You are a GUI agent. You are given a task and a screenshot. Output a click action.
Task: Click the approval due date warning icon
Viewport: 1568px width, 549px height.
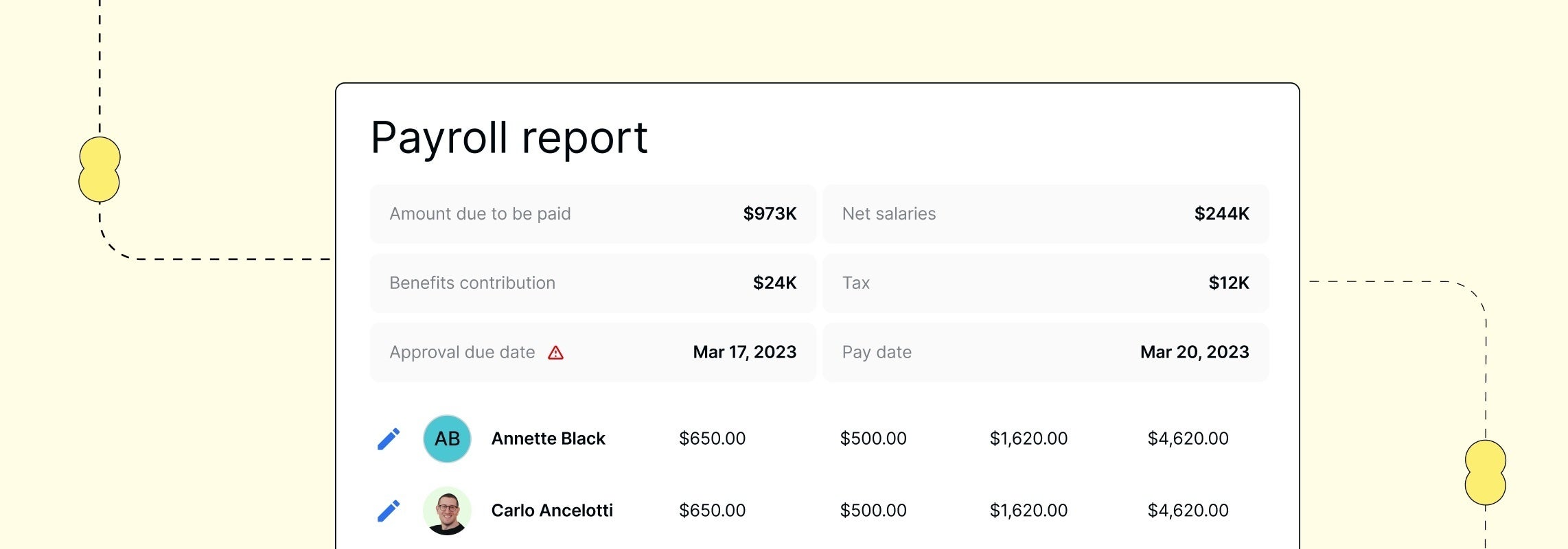click(555, 353)
